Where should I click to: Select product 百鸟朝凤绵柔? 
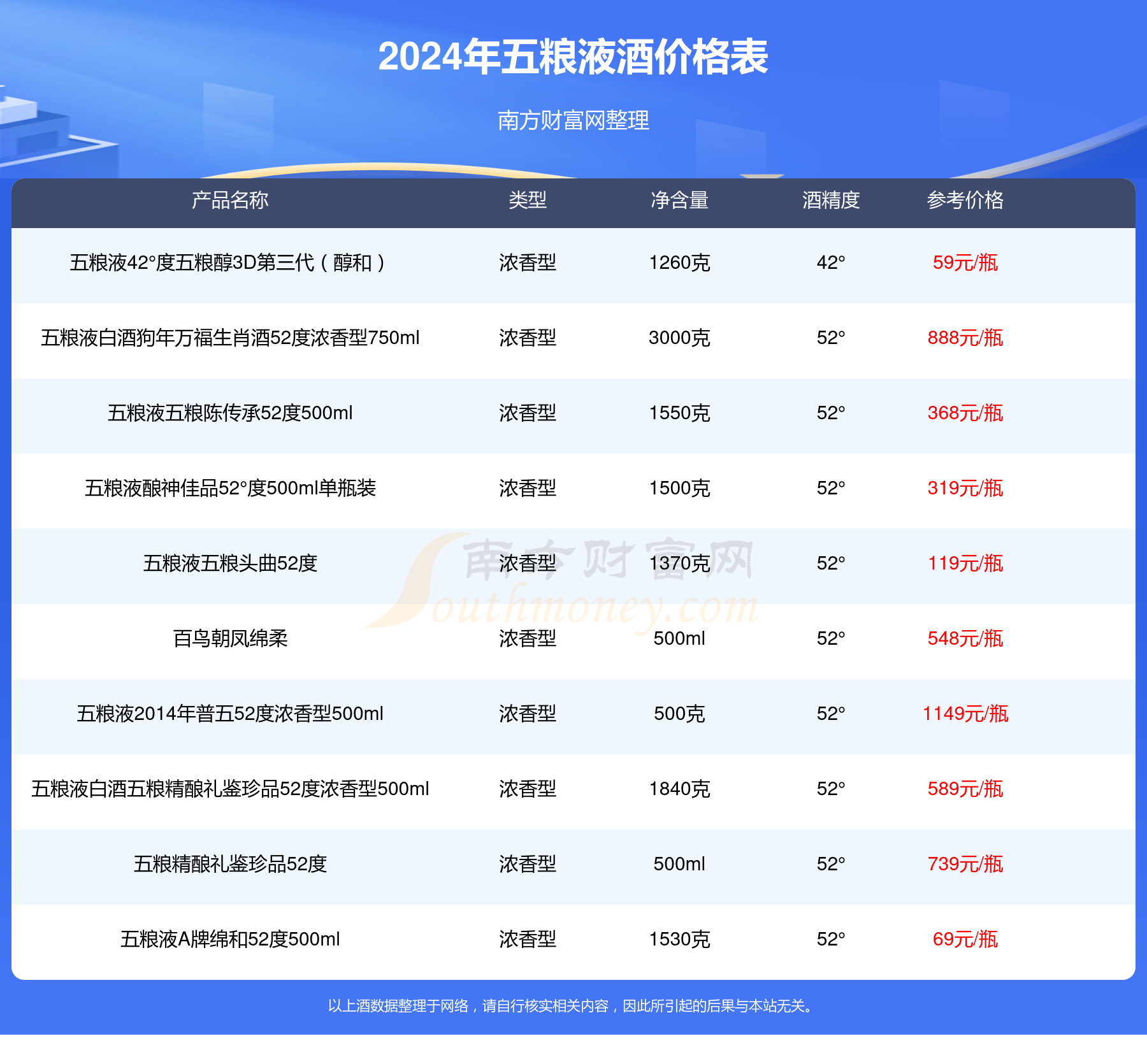click(230, 638)
